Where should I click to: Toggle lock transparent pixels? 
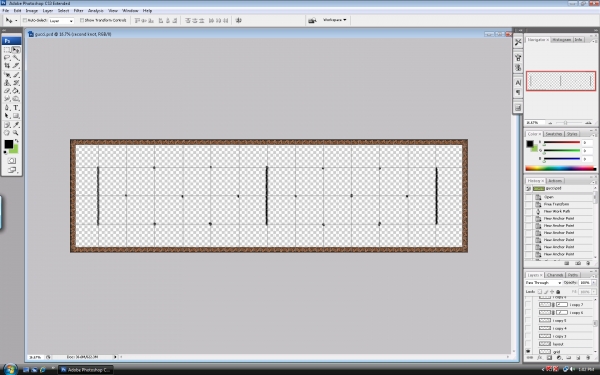[x=540, y=292]
